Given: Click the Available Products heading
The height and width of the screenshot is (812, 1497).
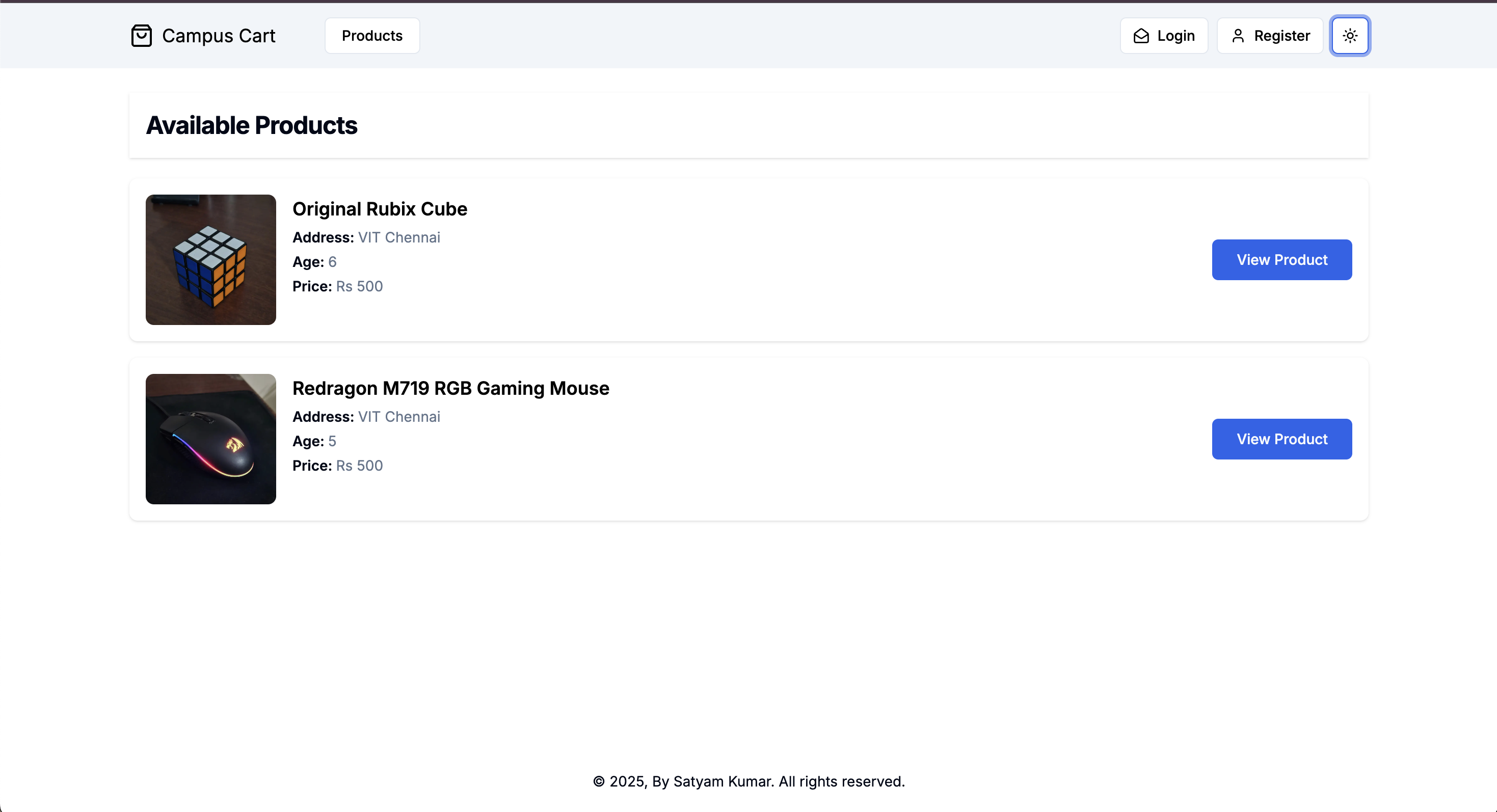Looking at the screenshot, I should pyautogui.click(x=252, y=125).
